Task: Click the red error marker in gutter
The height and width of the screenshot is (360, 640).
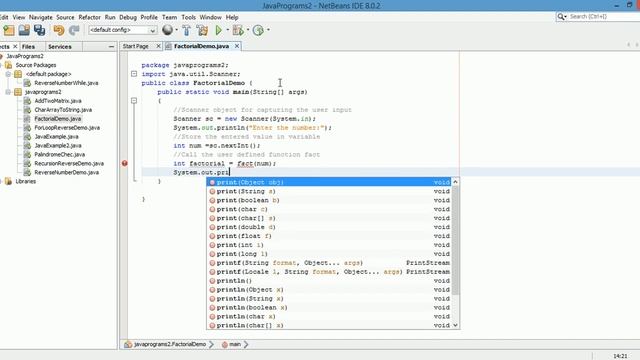Action: coord(124,163)
